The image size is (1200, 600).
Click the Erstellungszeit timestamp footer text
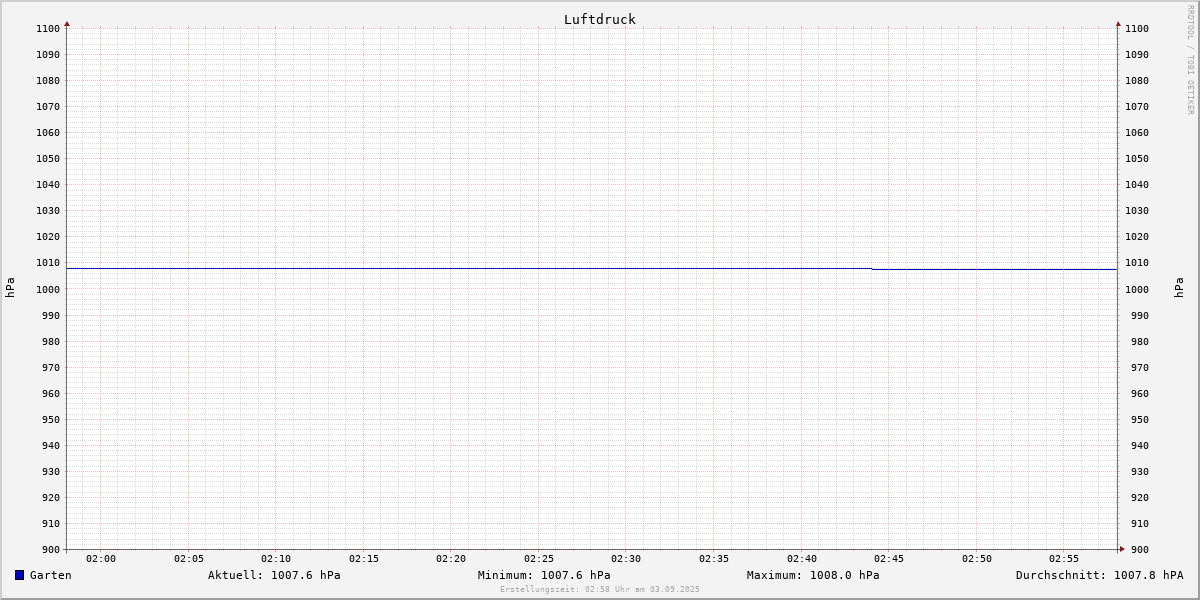(x=600, y=589)
